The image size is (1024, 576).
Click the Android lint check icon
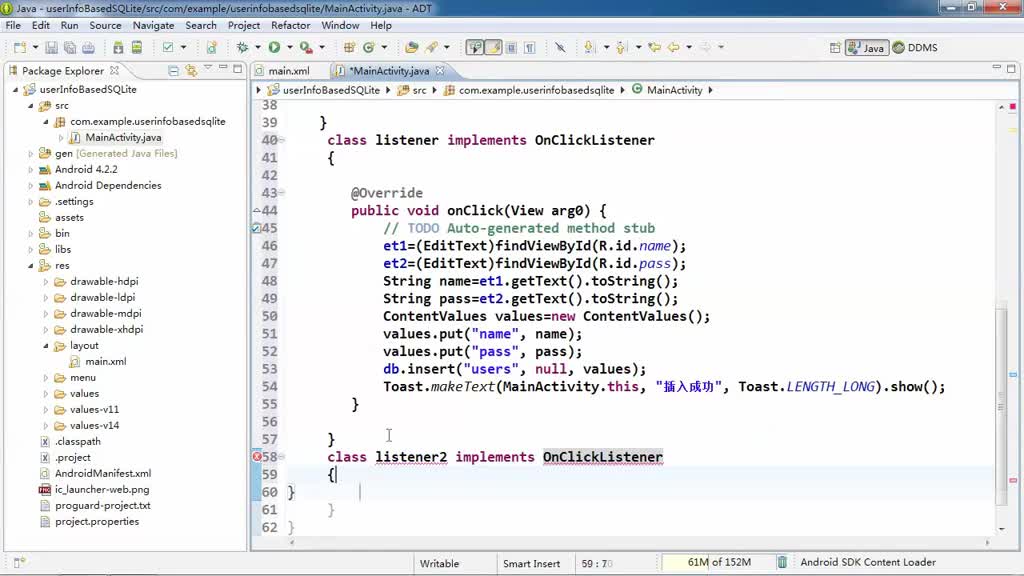pos(168,48)
